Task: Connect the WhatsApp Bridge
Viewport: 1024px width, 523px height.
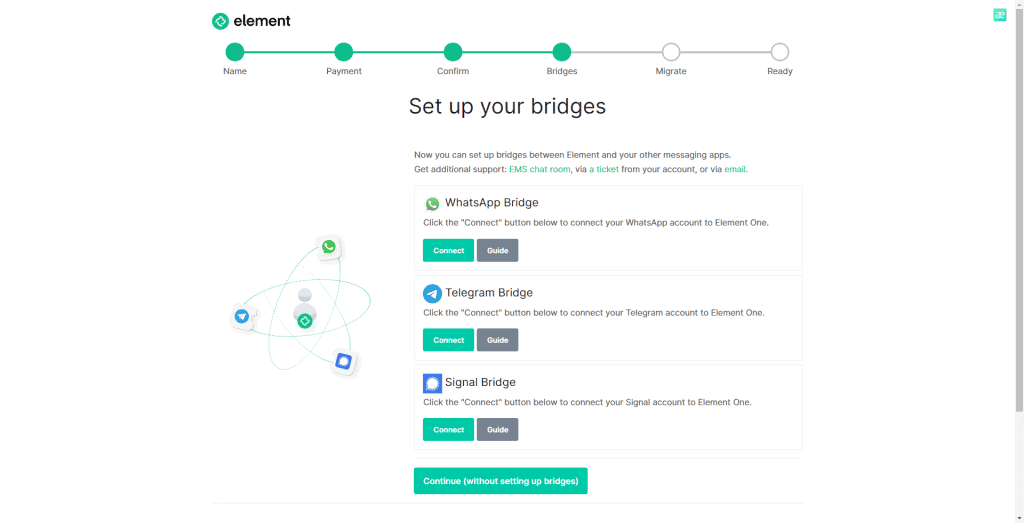Action: (449, 251)
